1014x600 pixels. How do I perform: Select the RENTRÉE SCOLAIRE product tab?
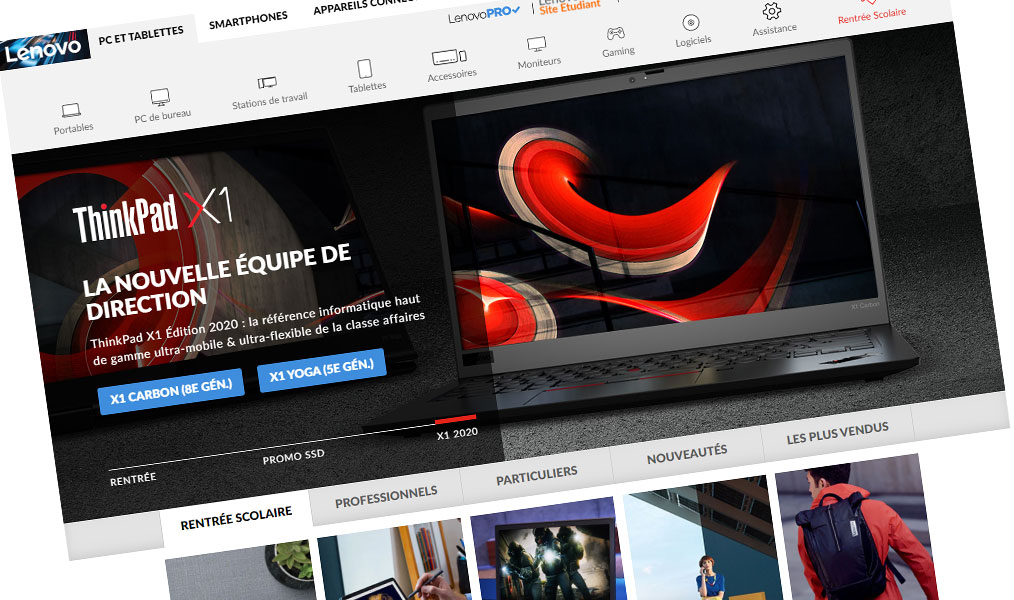(236, 518)
